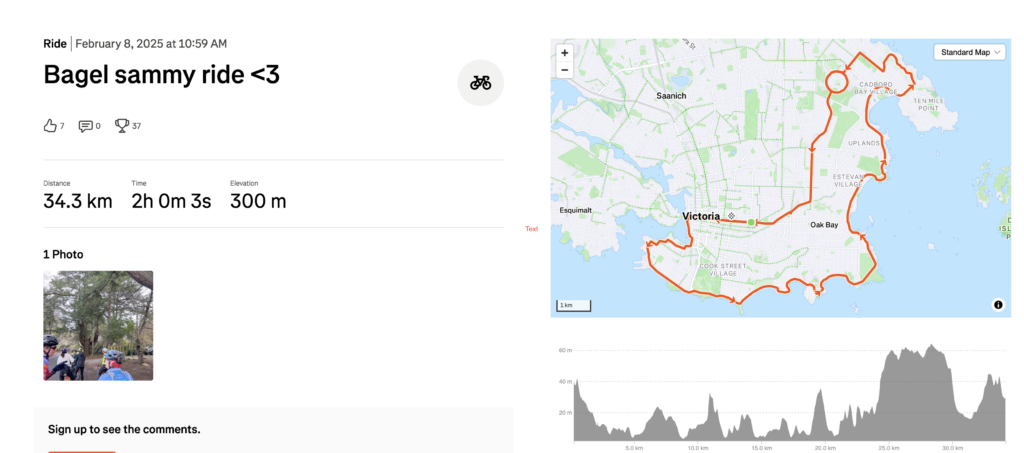Click the bicycle activity type icon
The image size is (1024, 453).
[480, 83]
